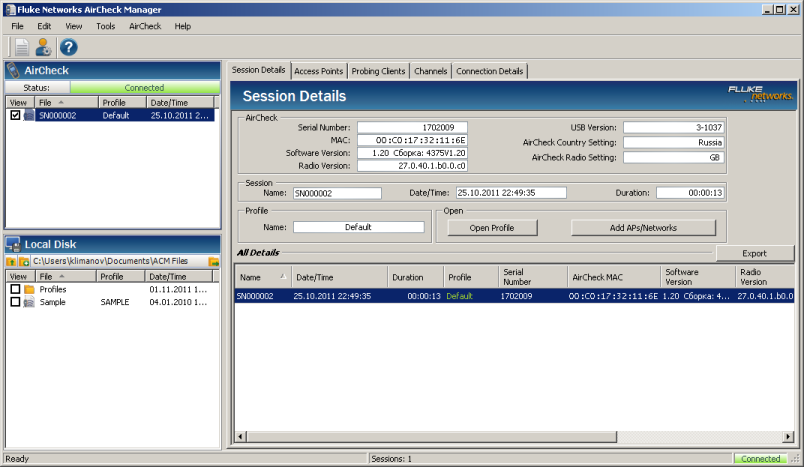Open the File menu
The image size is (804, 467).
(17, 26)
